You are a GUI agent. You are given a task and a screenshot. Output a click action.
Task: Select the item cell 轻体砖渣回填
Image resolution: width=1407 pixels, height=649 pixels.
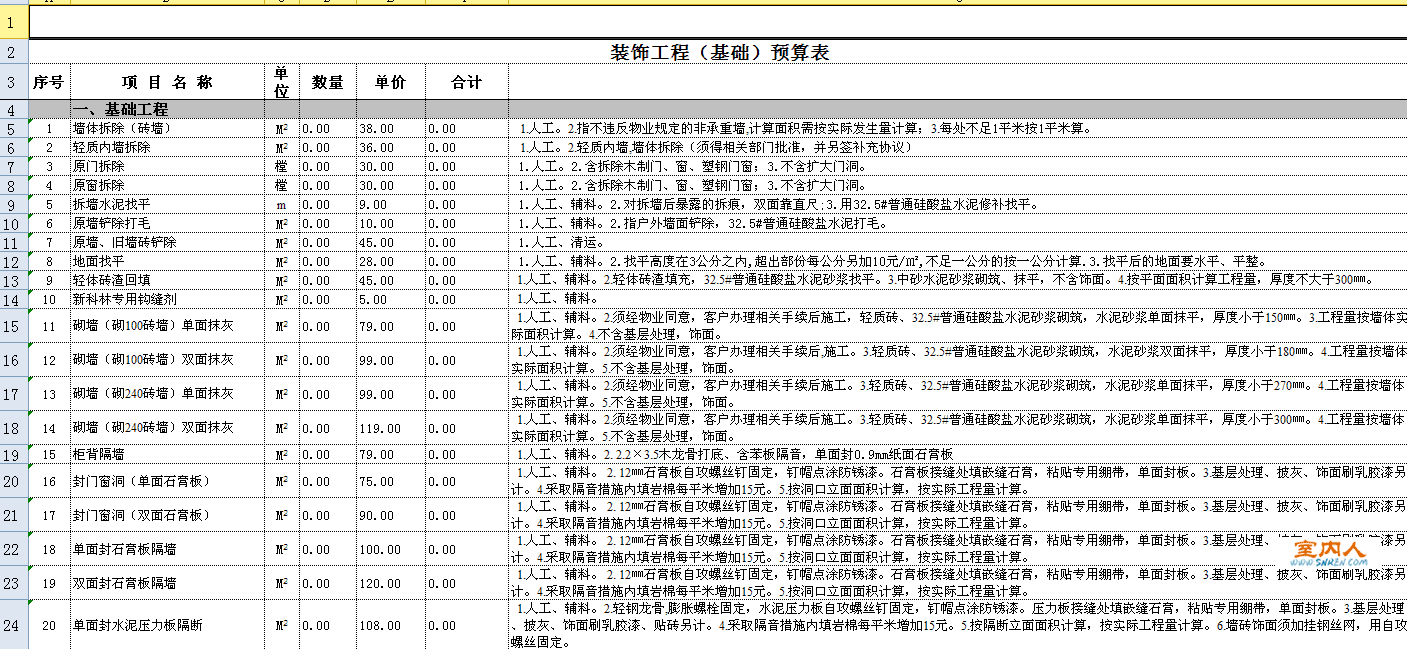point(167,281)
